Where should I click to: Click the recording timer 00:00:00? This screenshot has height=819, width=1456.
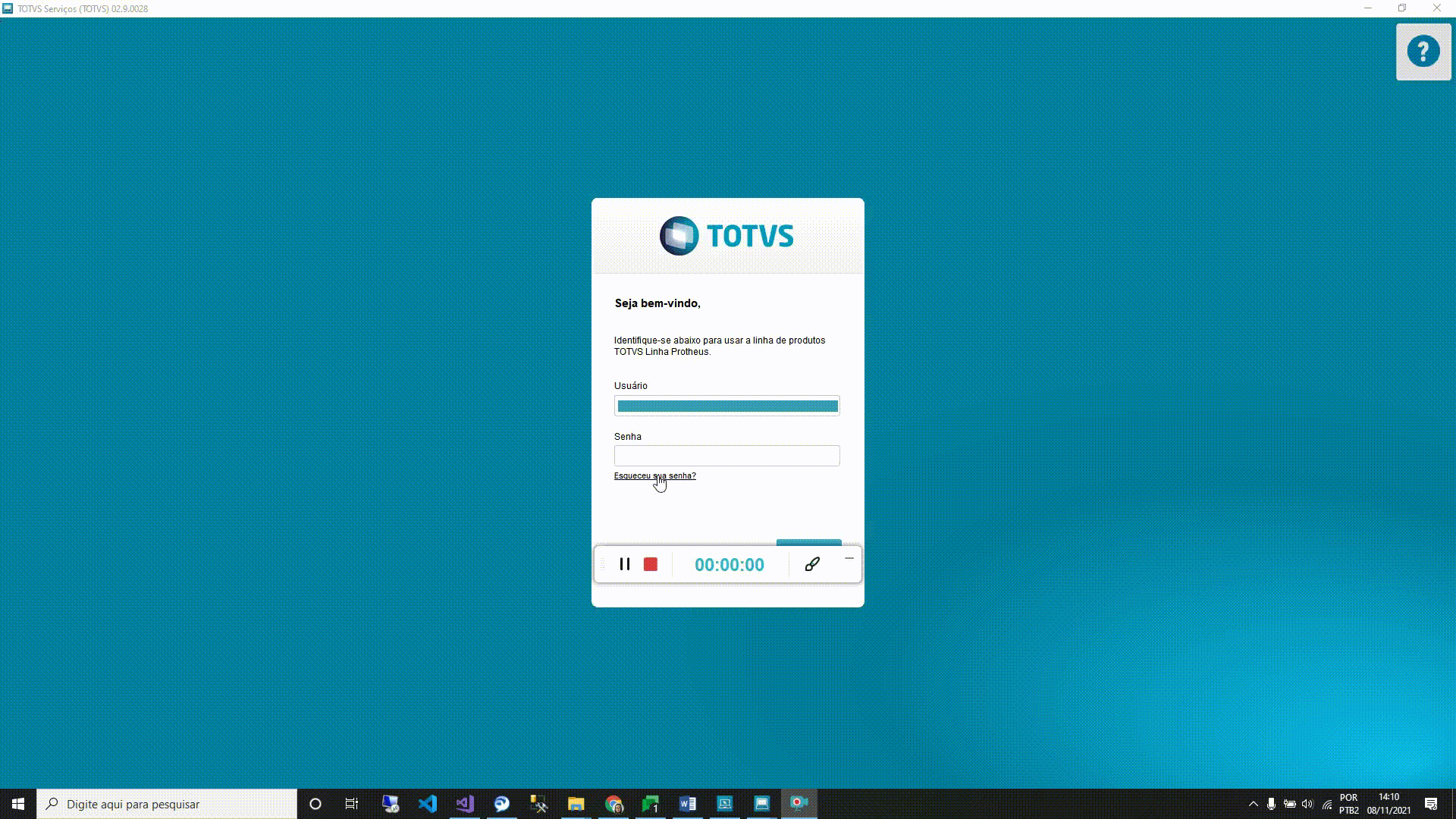[x=730, y=565]
